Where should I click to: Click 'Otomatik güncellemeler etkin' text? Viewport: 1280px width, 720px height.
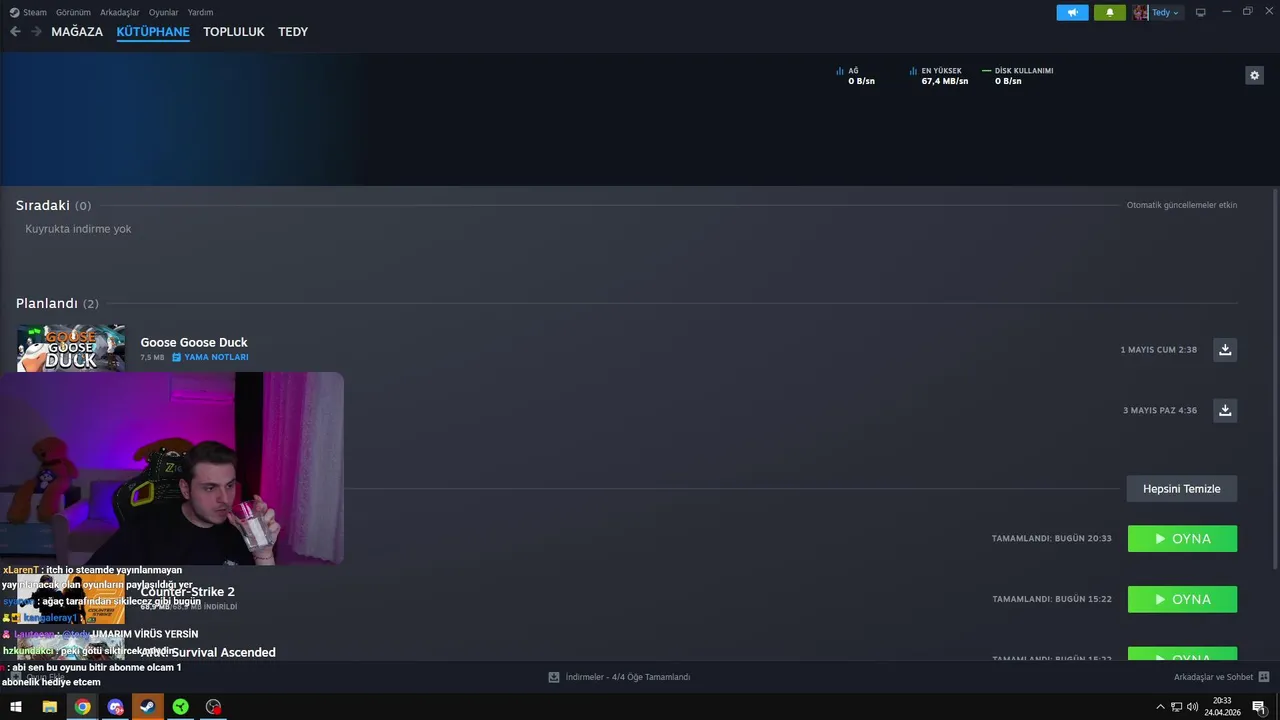coord(1182,205)
